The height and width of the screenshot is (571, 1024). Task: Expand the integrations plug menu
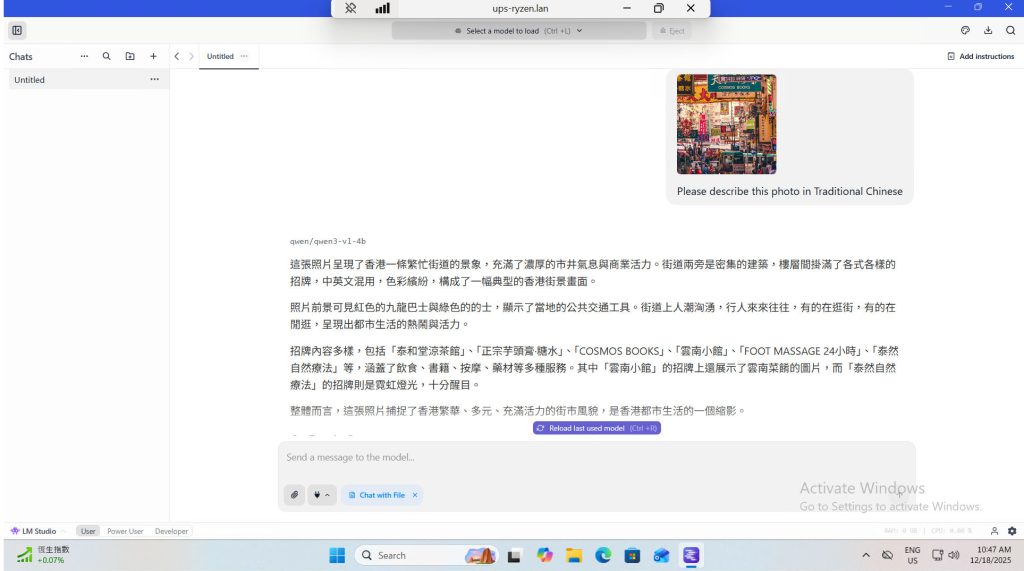click(321, 495)
